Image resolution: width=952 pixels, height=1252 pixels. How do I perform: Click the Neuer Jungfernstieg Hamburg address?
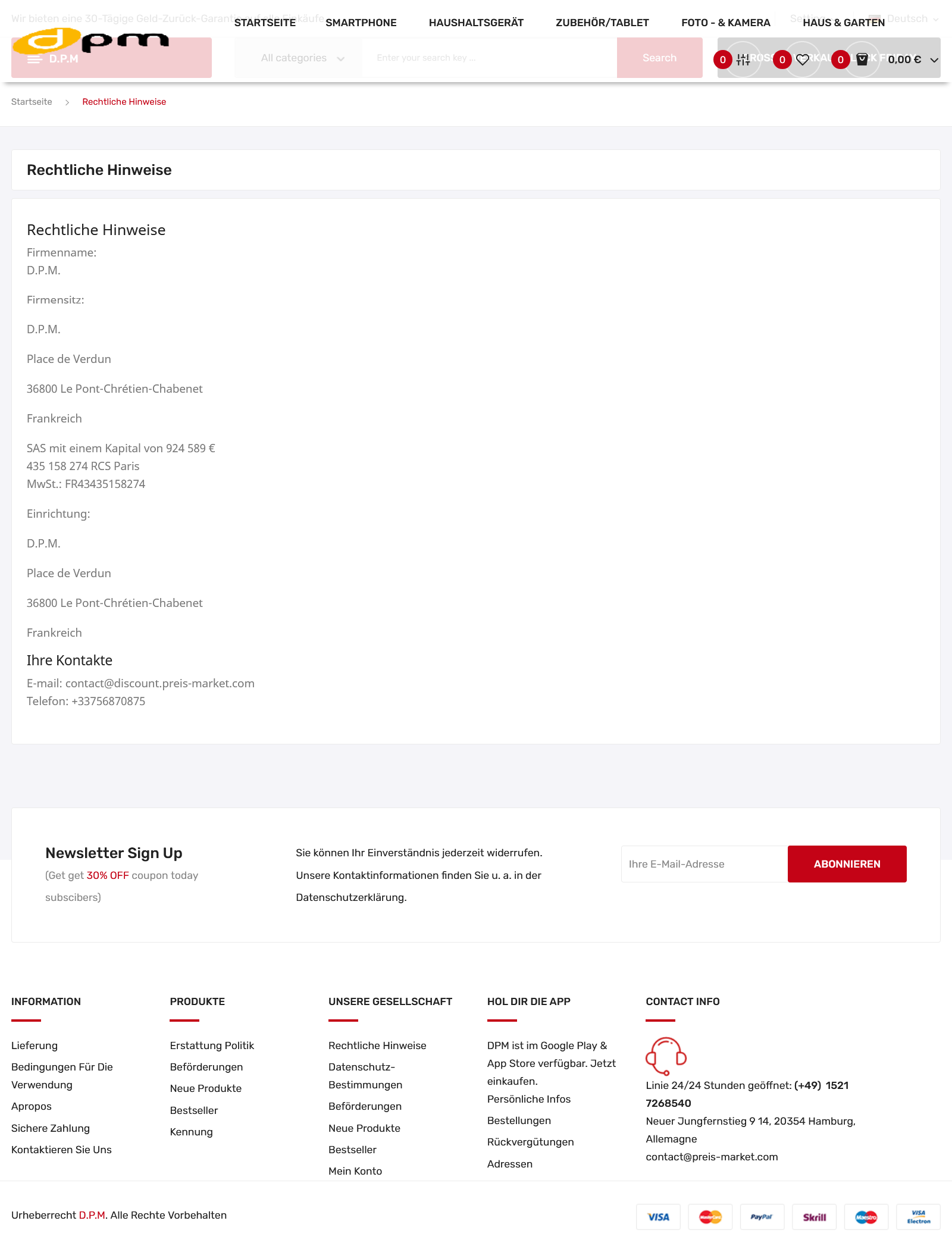[x=750, y=1130]
